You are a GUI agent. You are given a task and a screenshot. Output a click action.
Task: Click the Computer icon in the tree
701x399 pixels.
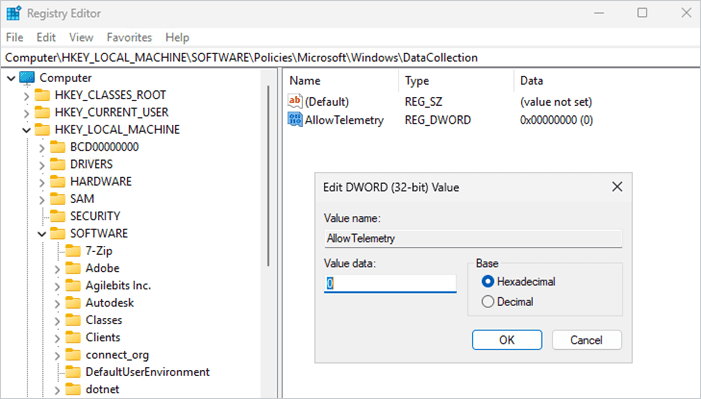(27, 78)
